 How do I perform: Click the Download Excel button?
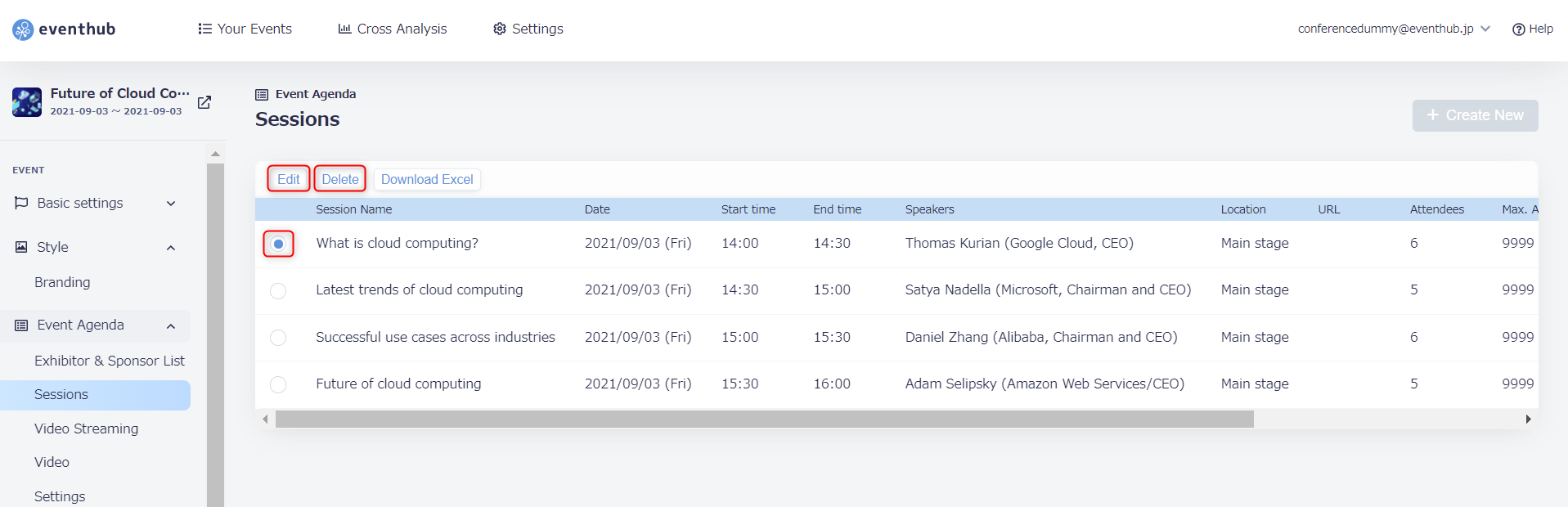[x=427, y=179]
